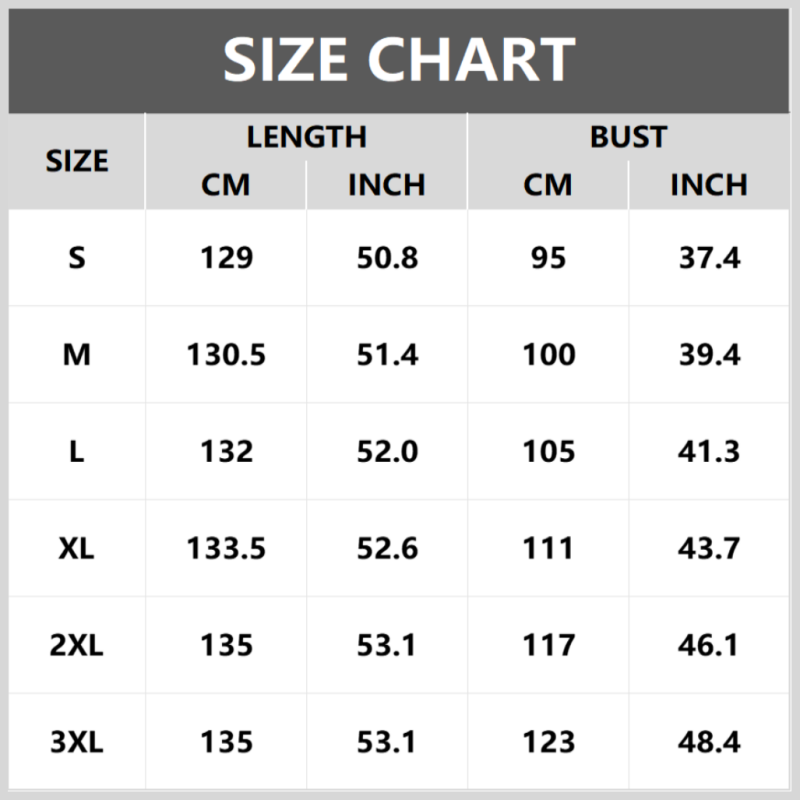Select the 43.7 bust inch value

(x=709, y=548)
